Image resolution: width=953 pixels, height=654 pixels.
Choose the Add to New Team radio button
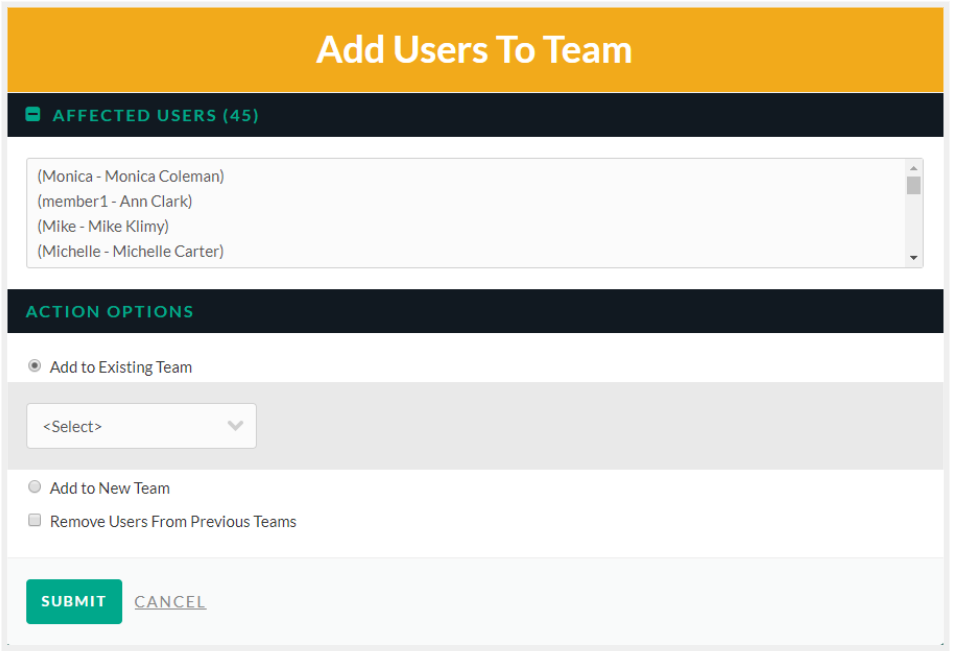(35, 487)
